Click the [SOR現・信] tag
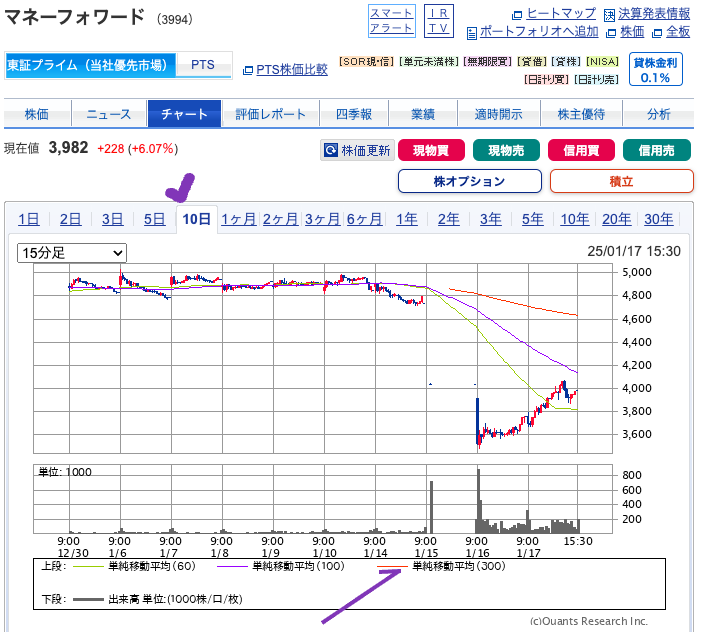The image size is (702, 632). [x=367, y=62]
